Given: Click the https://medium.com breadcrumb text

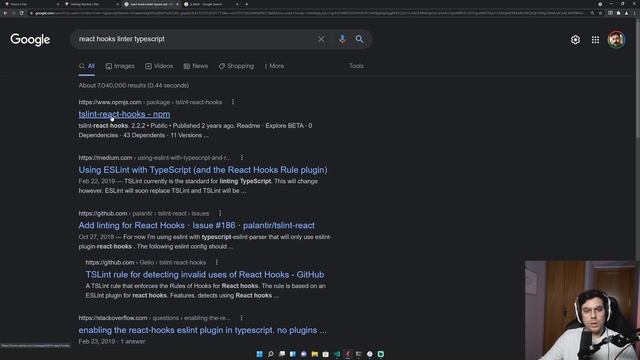Looking at the screenshot, I should click(x=105, y=158).
